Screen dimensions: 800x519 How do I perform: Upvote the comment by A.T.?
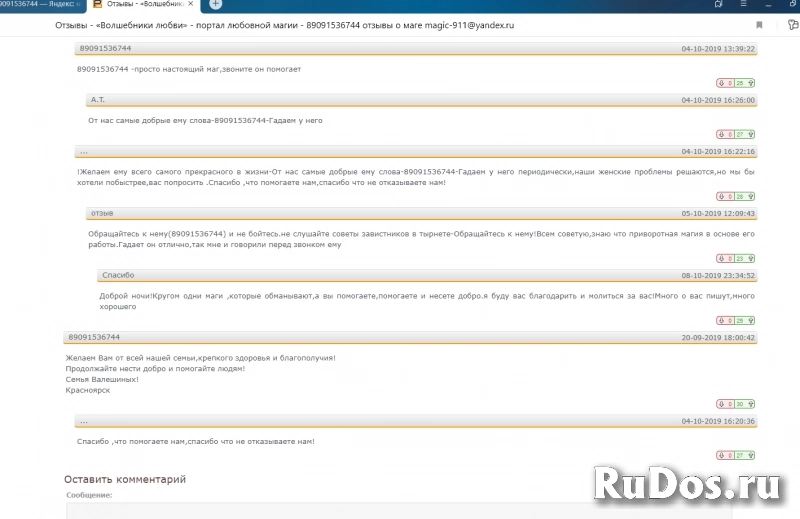(751, 134)
